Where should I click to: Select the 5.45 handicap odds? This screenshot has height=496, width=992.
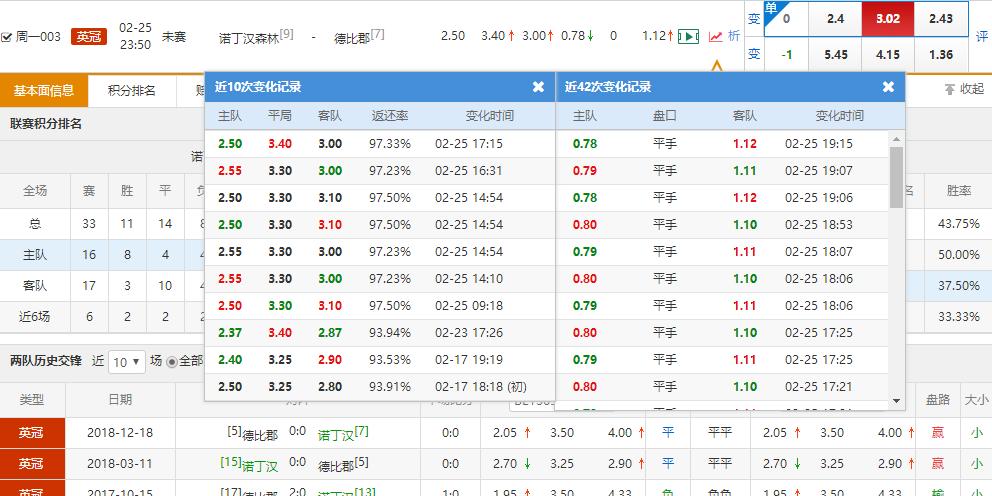click(835, 55)
